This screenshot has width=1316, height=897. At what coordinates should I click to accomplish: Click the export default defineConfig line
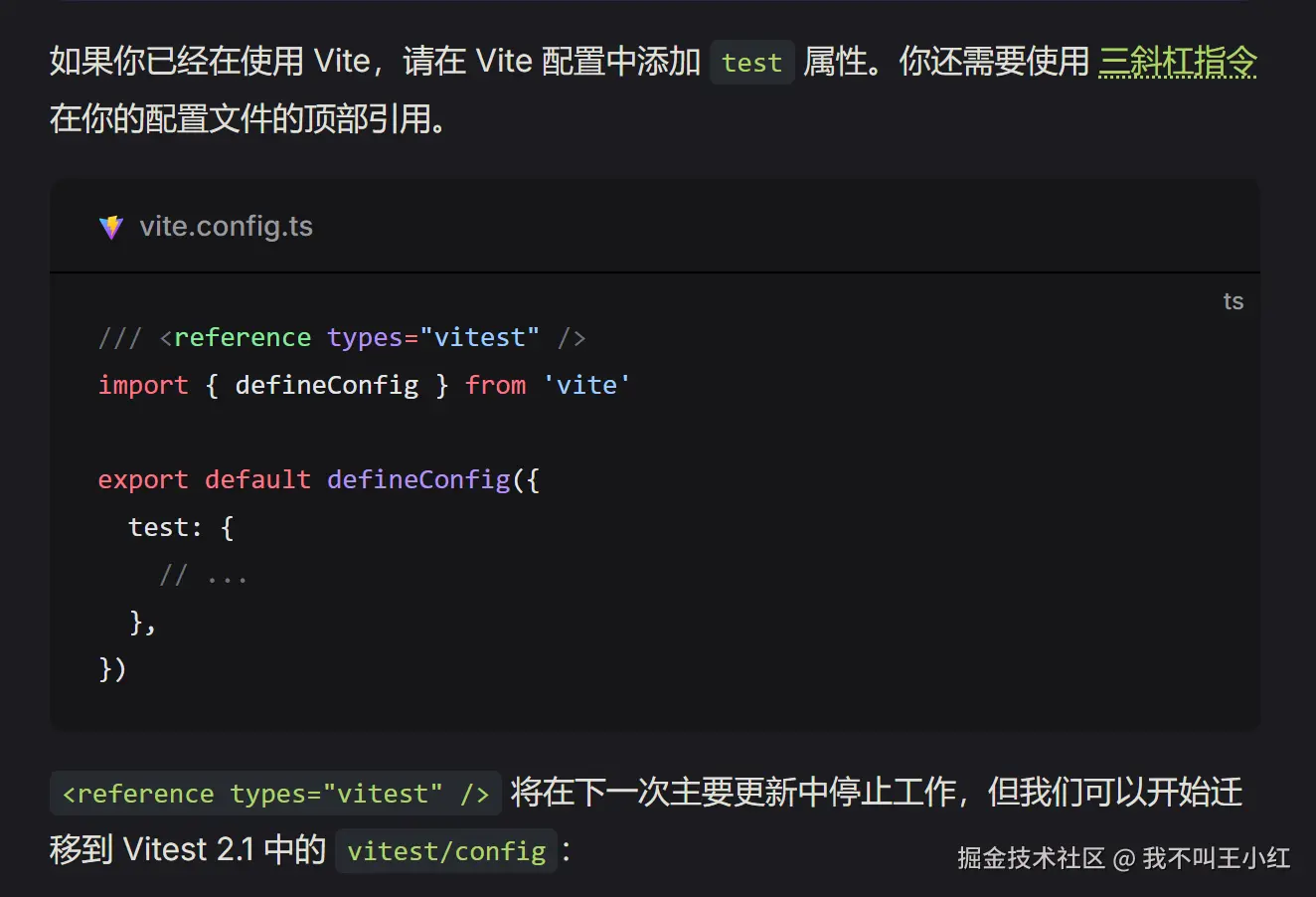coord(319,479)
